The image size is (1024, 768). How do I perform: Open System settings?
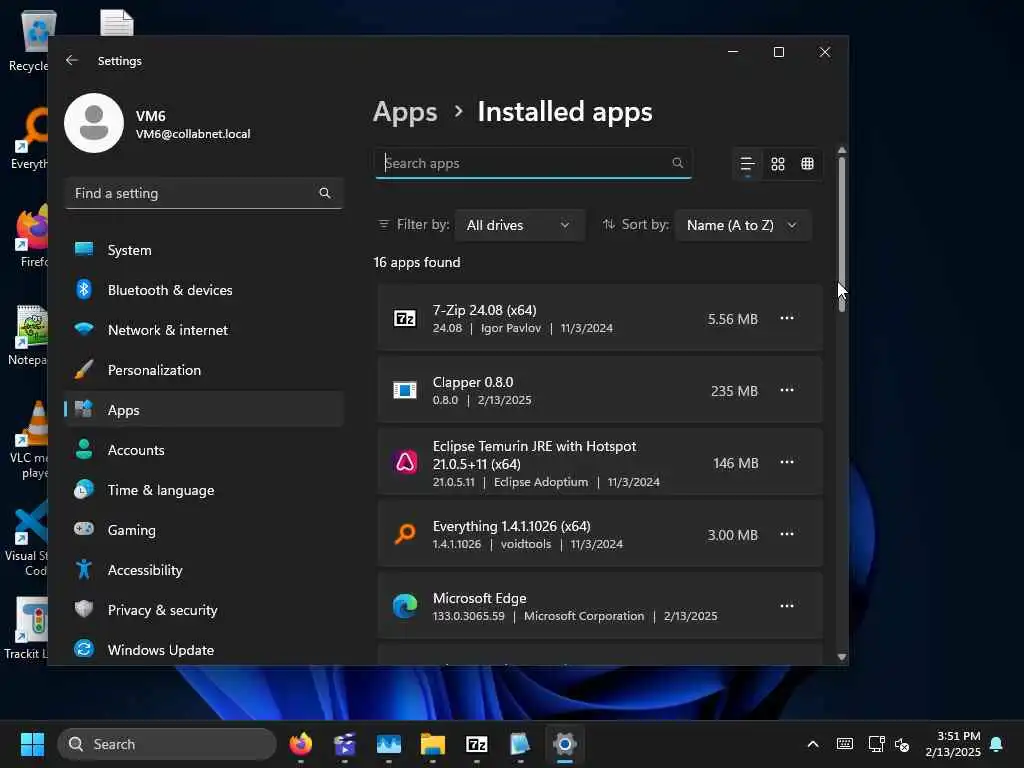[x=204, y=250]
